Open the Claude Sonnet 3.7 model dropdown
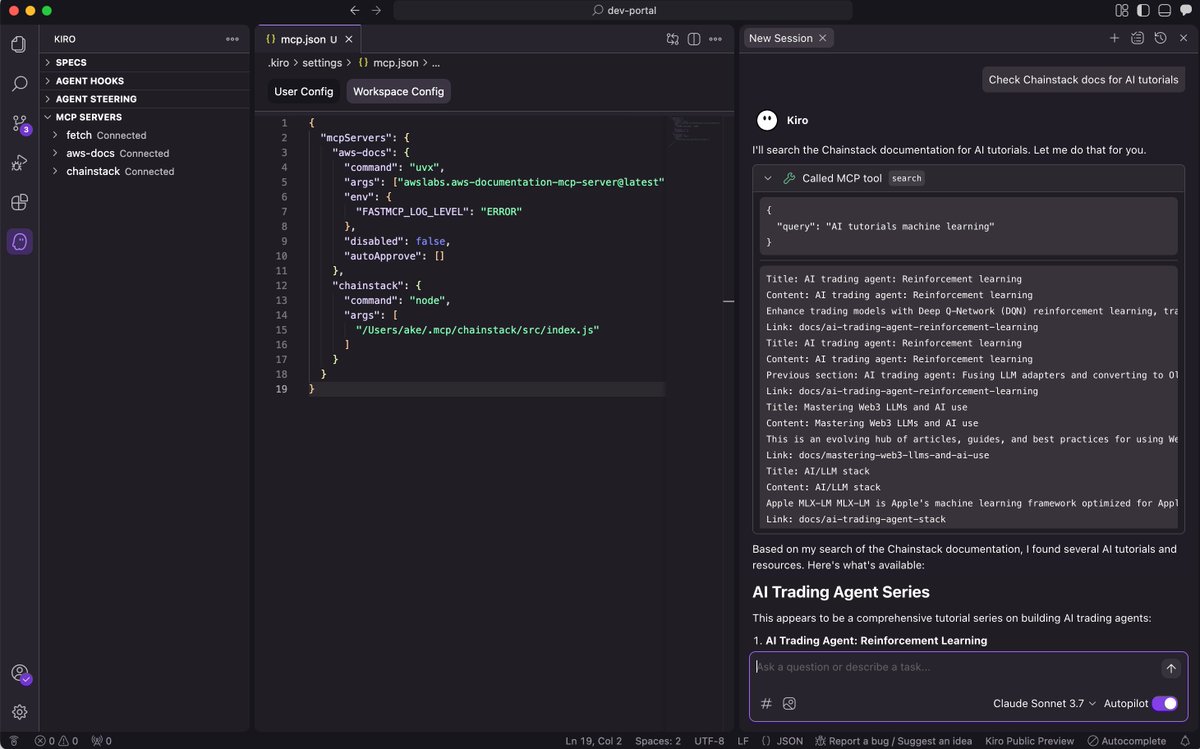The image size is (1200, 749). 1044,703
